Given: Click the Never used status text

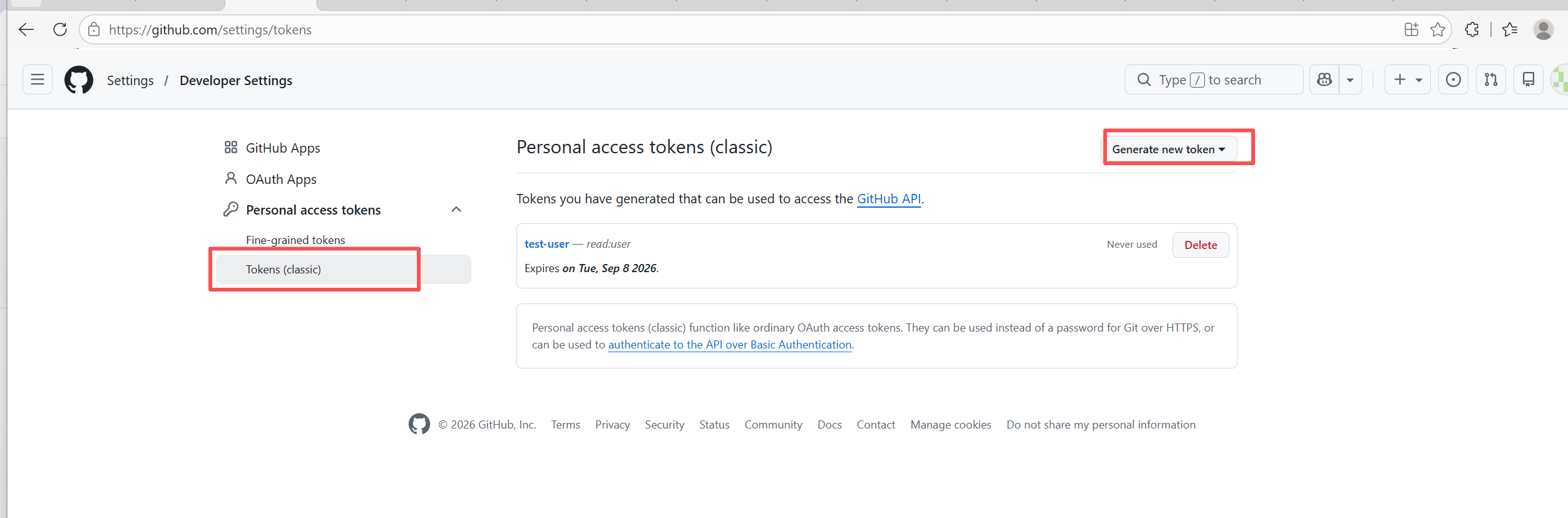Looking at the screenshot, I should click(x=1132, y=244).
